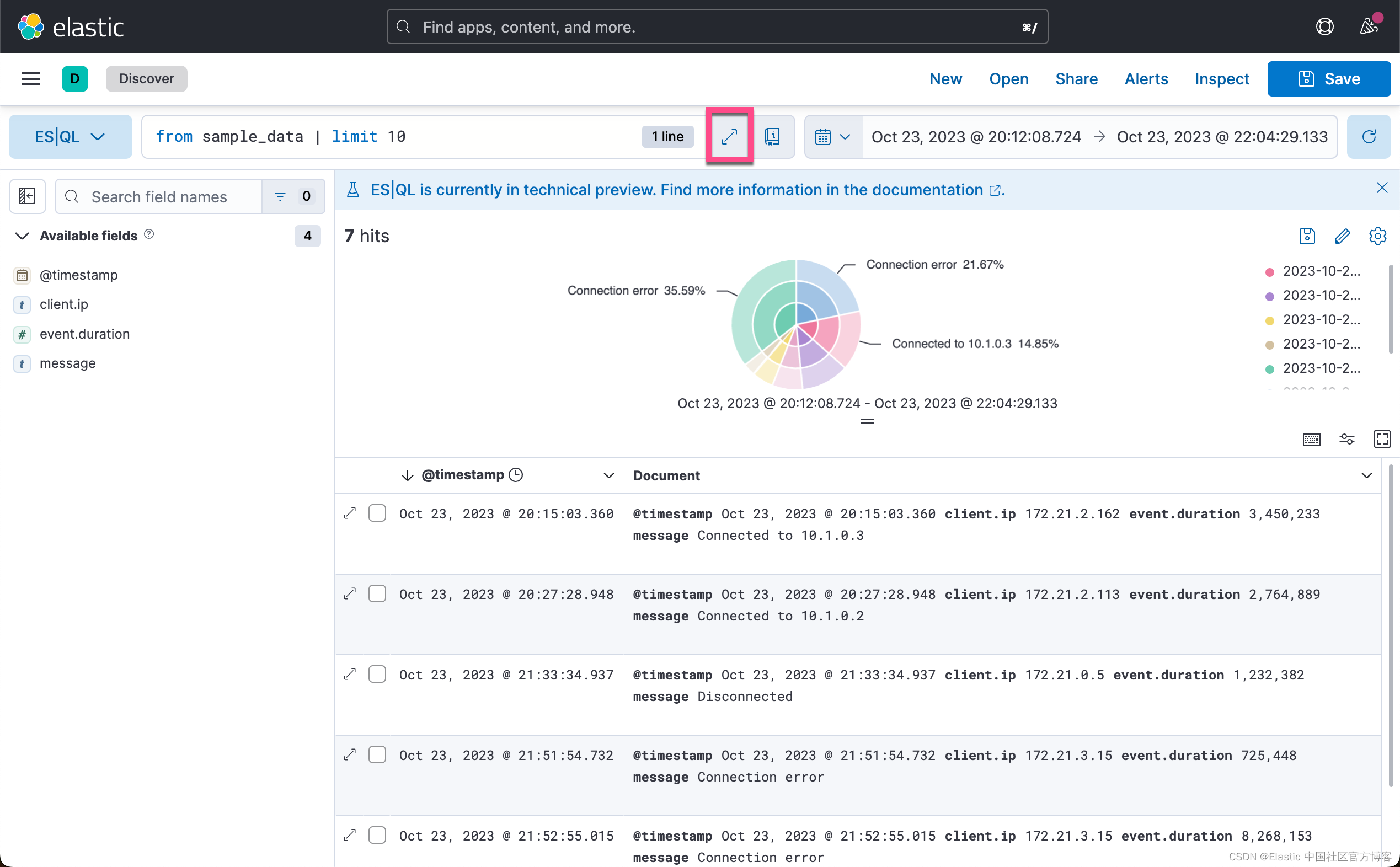Click the refresh query button

(x=1369, y=136)
